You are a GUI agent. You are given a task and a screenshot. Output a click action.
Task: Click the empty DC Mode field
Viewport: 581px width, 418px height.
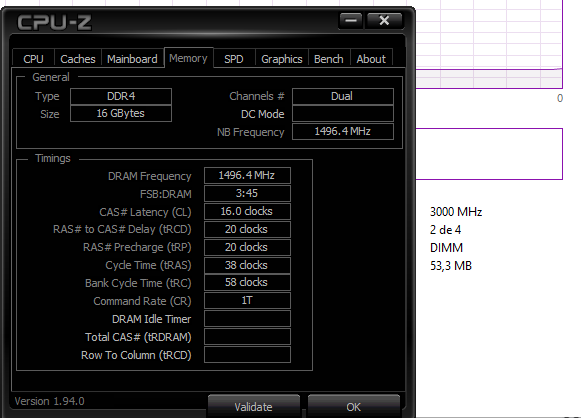343,114
